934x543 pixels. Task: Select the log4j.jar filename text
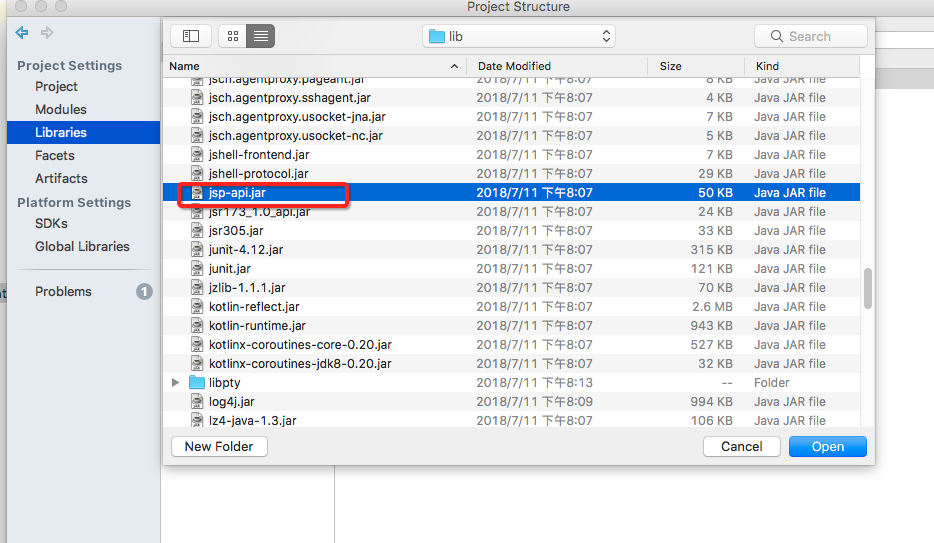(x=232, y=402)
